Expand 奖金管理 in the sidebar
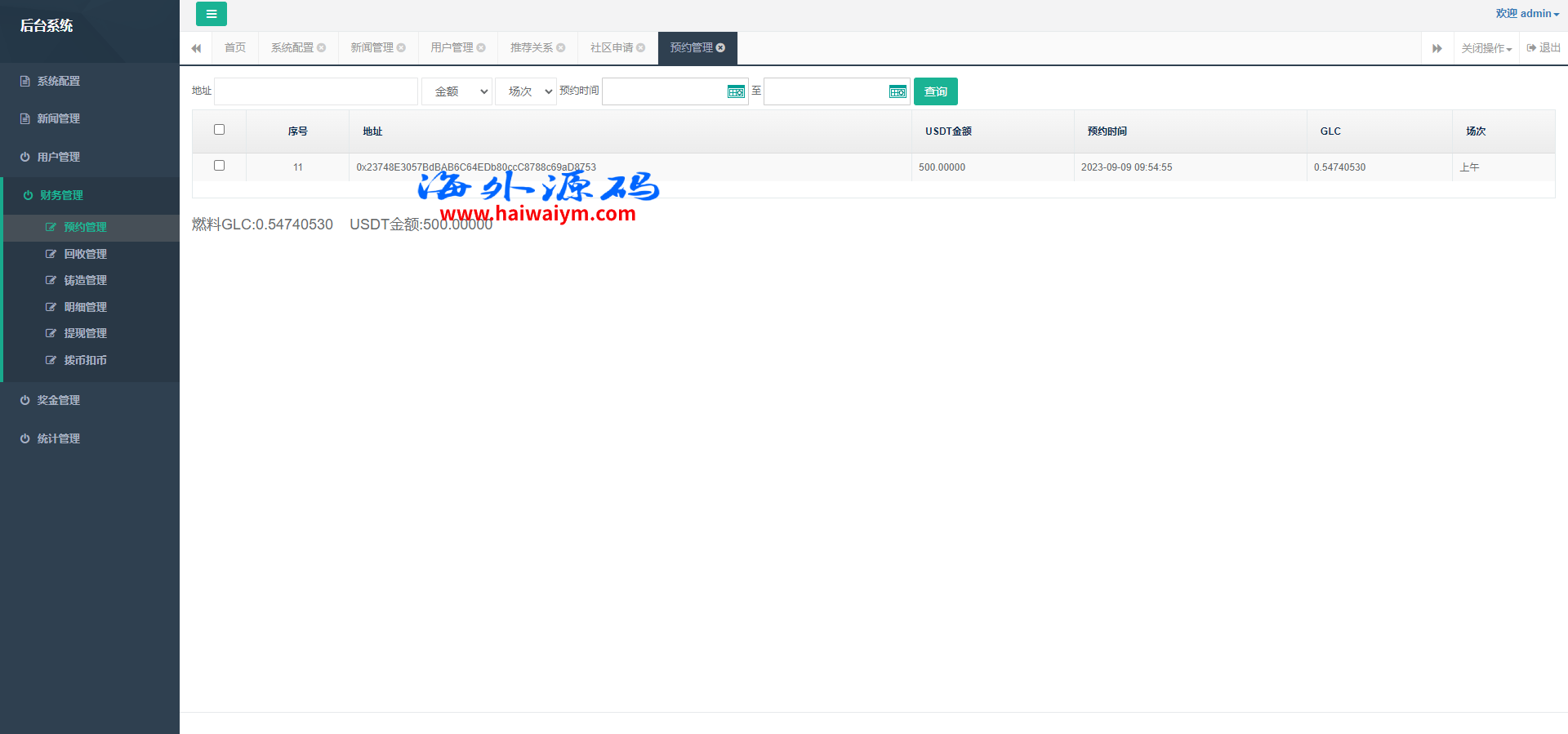Viewport: 1568px width, 734px height. click(x=58, y=400)
